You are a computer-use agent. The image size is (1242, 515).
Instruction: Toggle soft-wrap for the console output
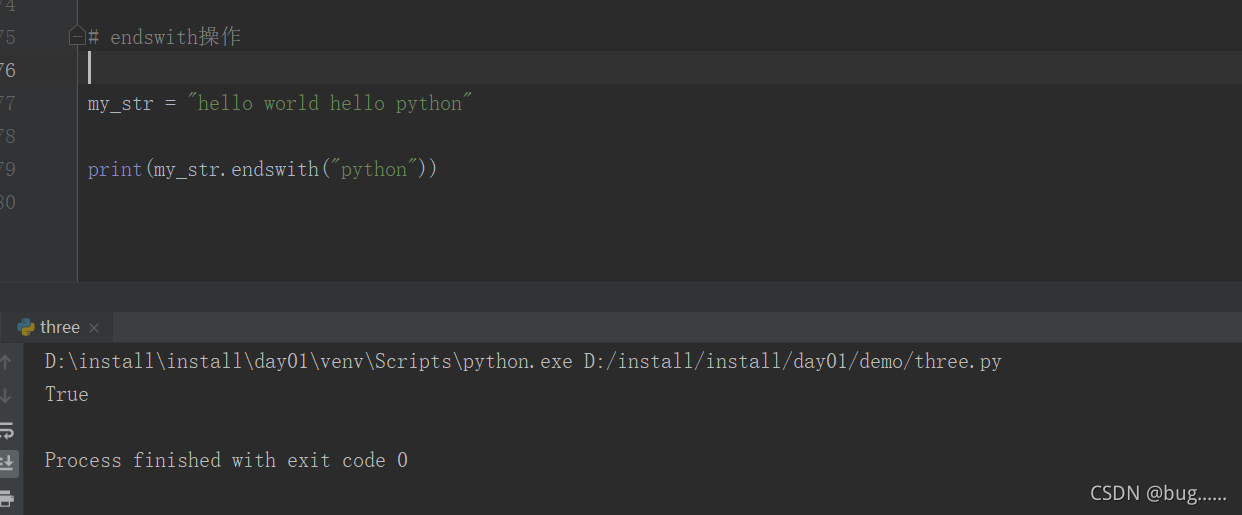[x=6, y=430]
